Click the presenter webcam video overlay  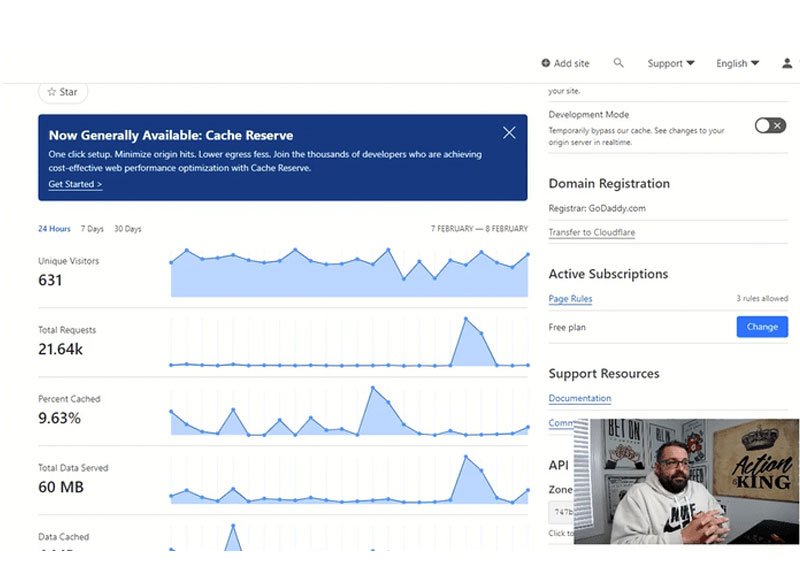coord(686,481)
